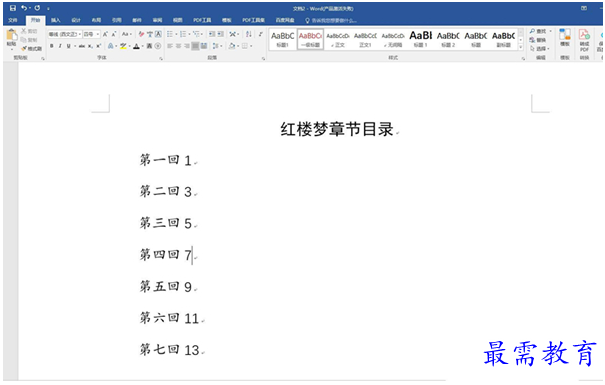Toggle bold formatting
The image size is (605, 385).
[52, 46]
